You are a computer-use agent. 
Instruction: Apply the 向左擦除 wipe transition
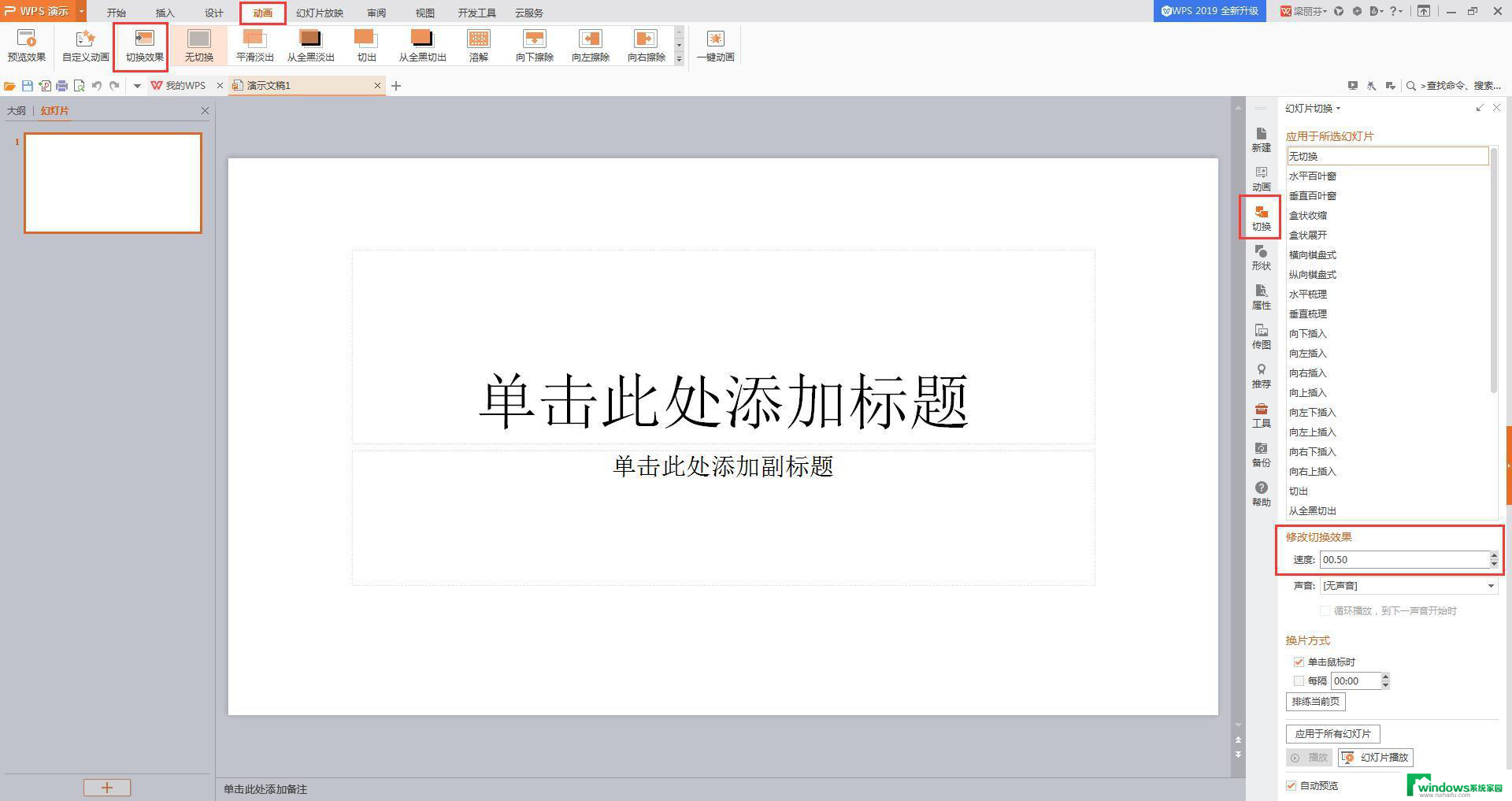(x=590, y=46)
